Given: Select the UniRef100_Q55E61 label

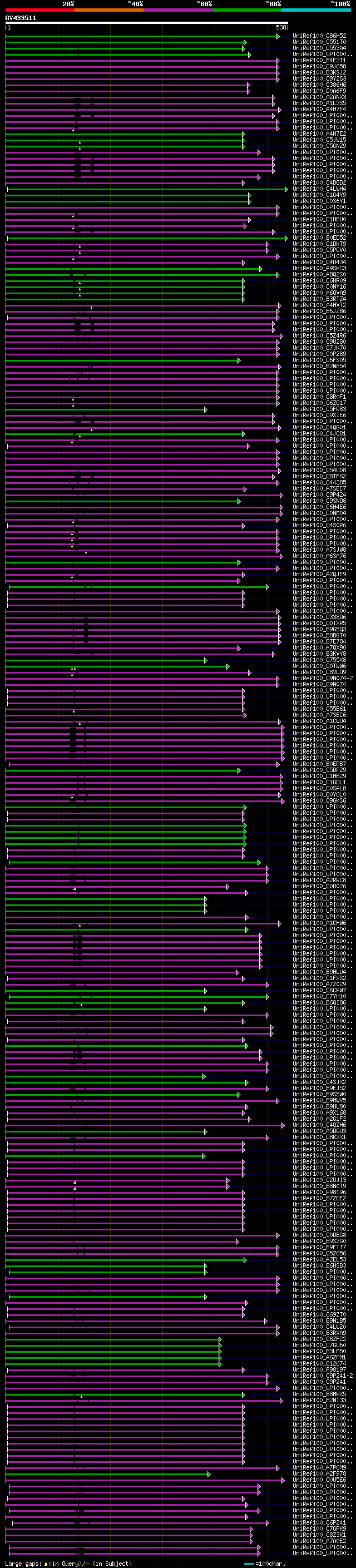Looking at the screenshot, I should click(x=319, y=709).
